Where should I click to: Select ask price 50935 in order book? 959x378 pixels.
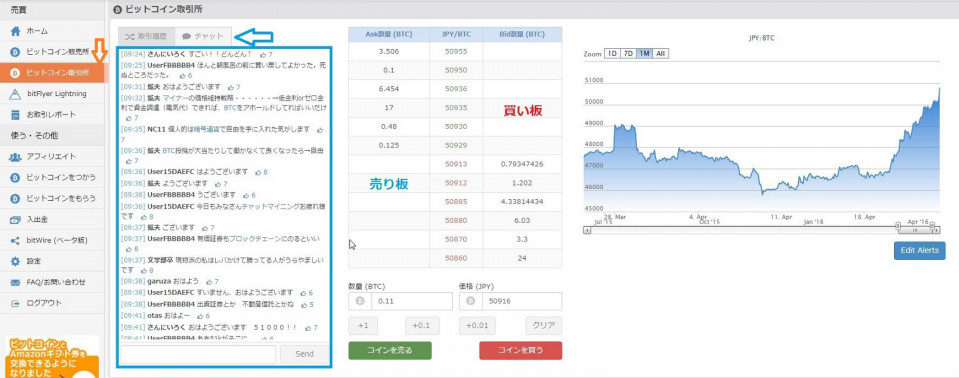tap(456, 108)
